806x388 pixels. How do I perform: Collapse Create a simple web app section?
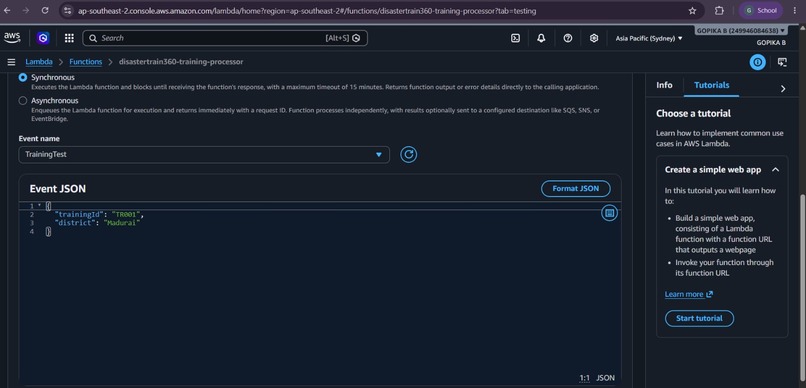coord(775,170)
